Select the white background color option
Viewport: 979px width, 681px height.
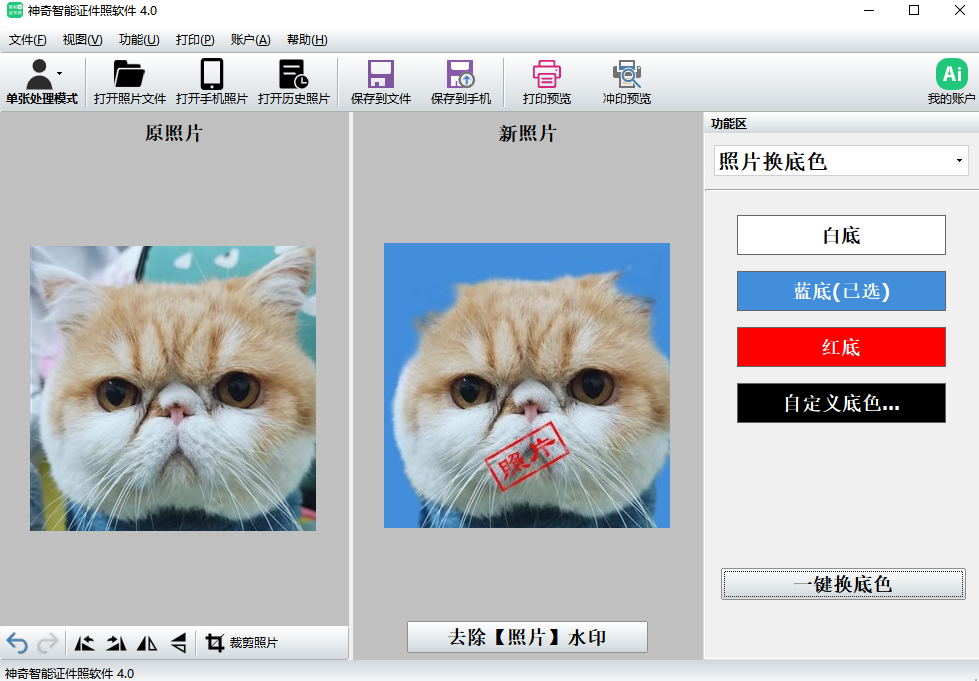841,236
